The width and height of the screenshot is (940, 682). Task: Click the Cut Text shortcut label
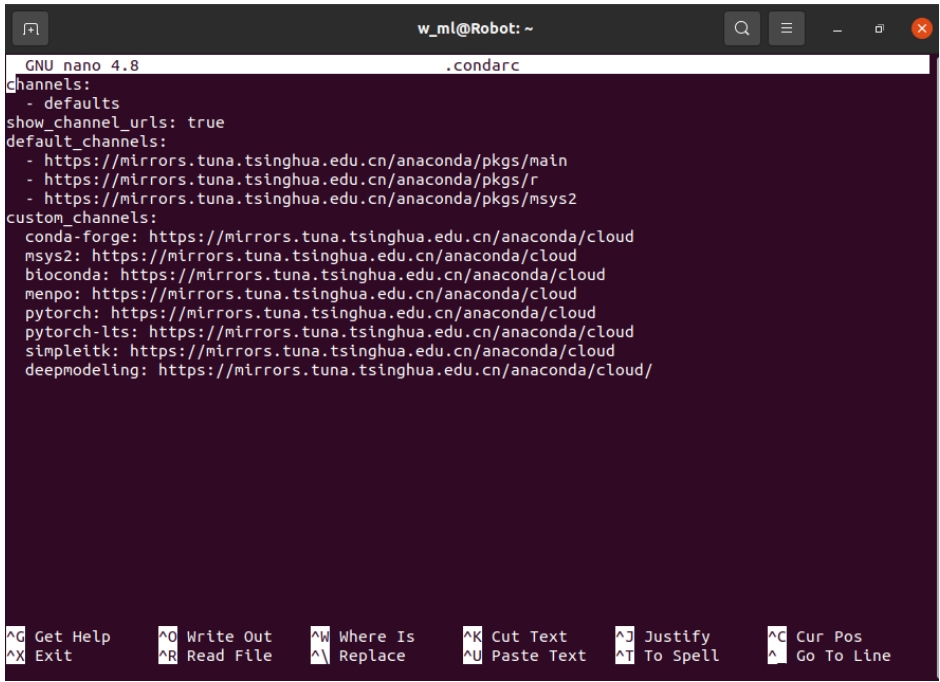[528, 637]
